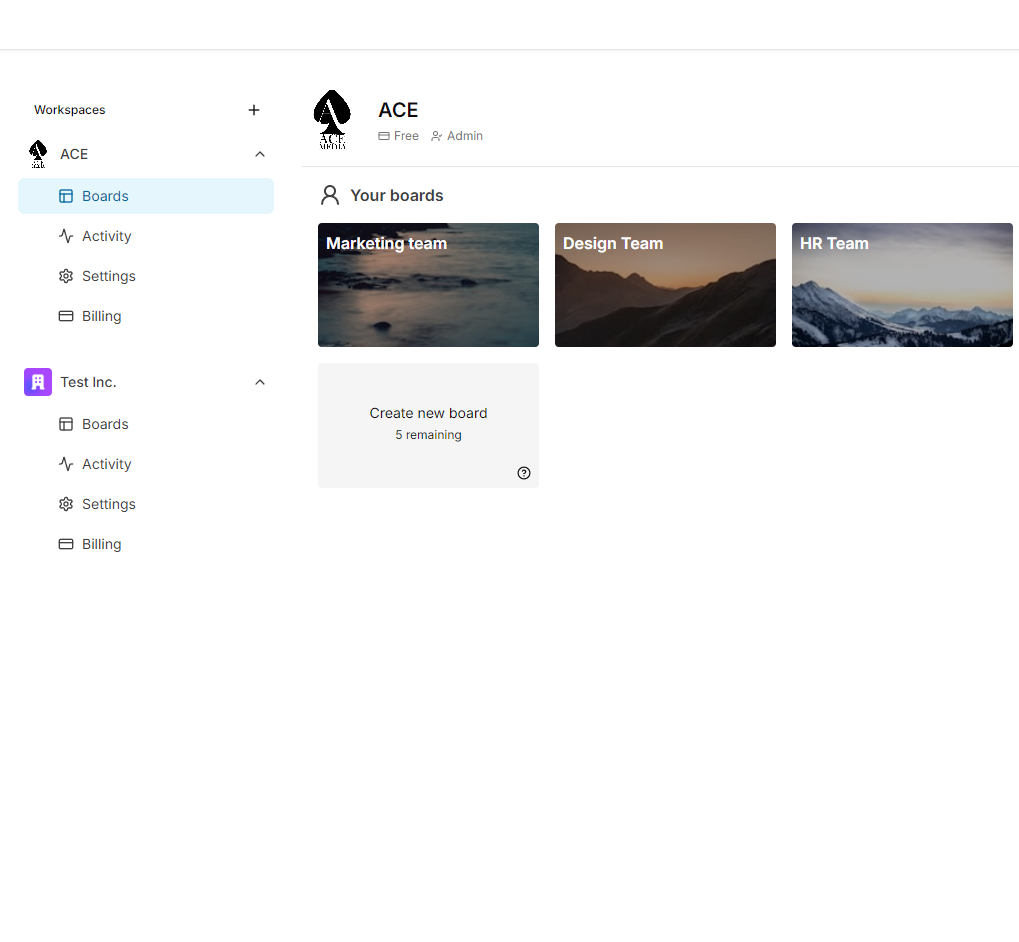Open the Marketing team board
The image size is (1019, 942).
(x=428, y=285)
